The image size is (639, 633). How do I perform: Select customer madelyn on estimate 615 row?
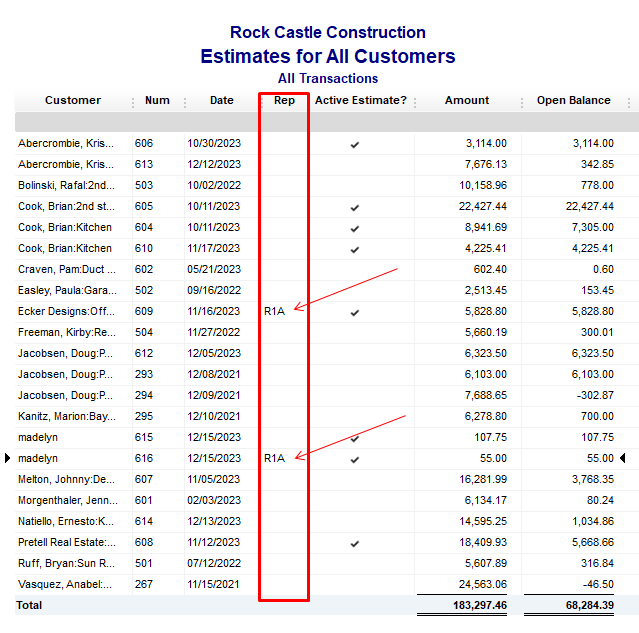pos(38,437)
